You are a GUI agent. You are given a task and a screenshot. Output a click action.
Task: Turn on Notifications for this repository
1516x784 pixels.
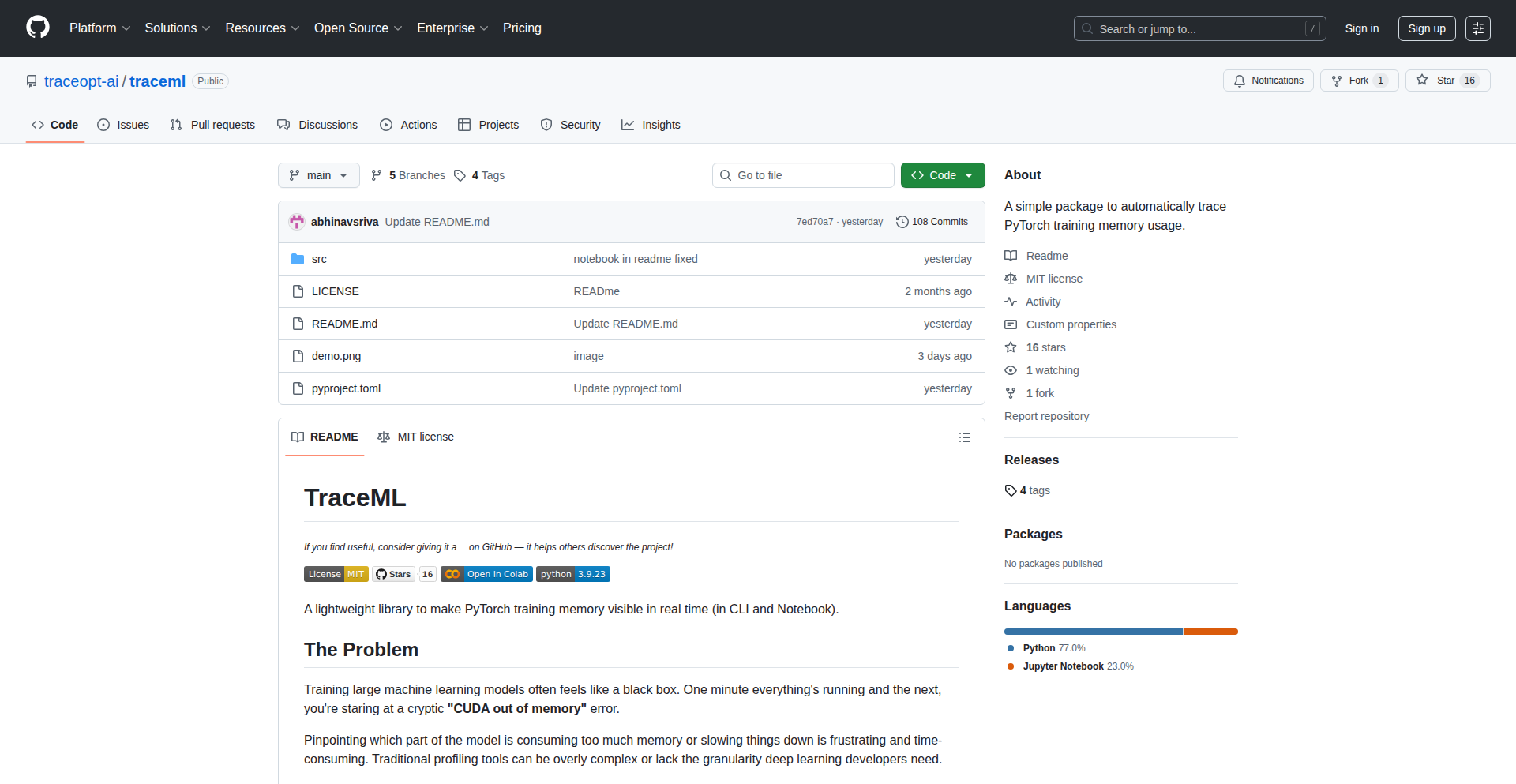point(1268,81)
